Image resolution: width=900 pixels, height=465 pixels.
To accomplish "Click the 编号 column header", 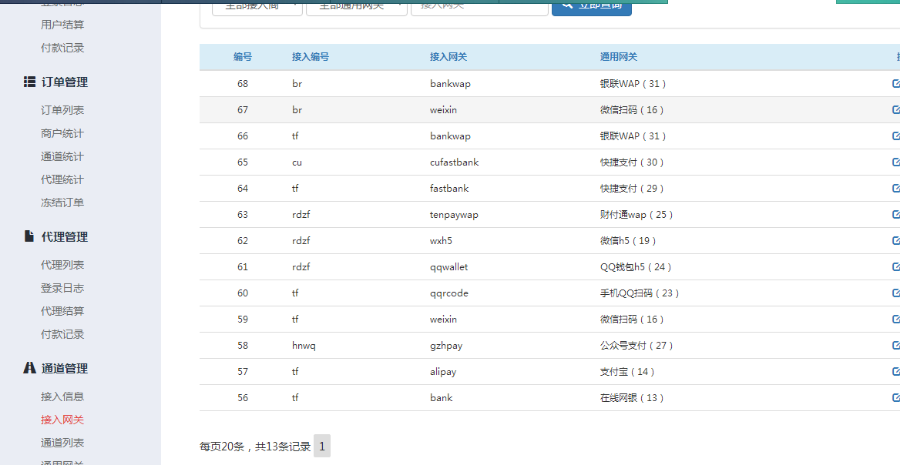I will [x=242, y=57].
